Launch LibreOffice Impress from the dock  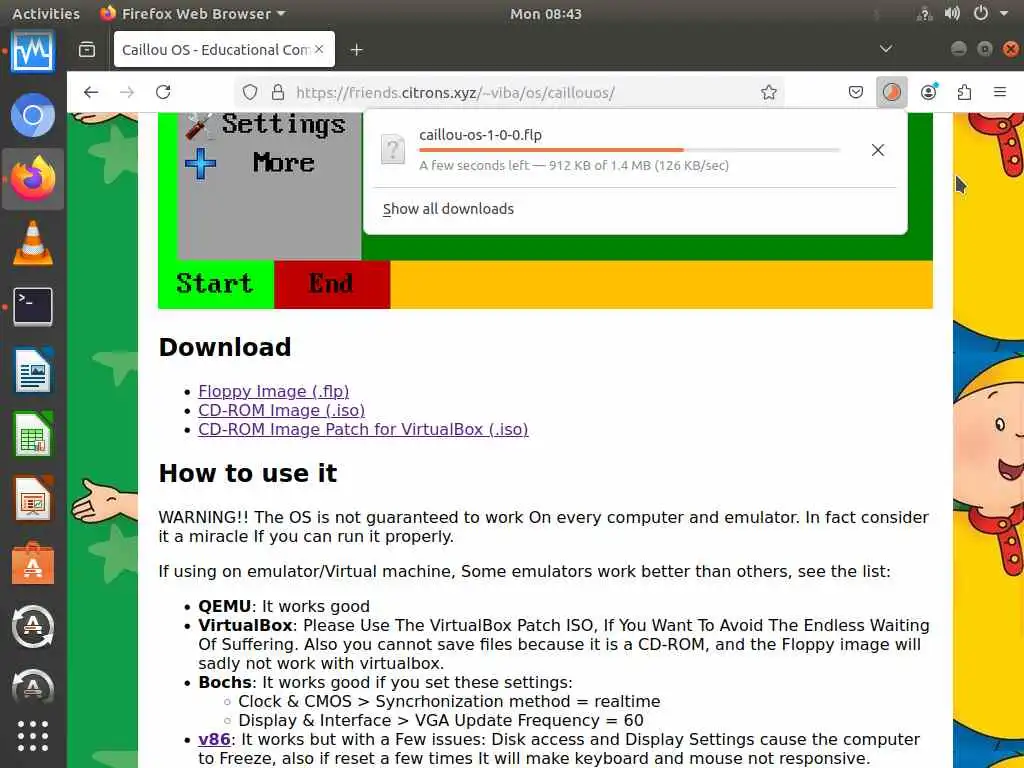click(33, 498)
